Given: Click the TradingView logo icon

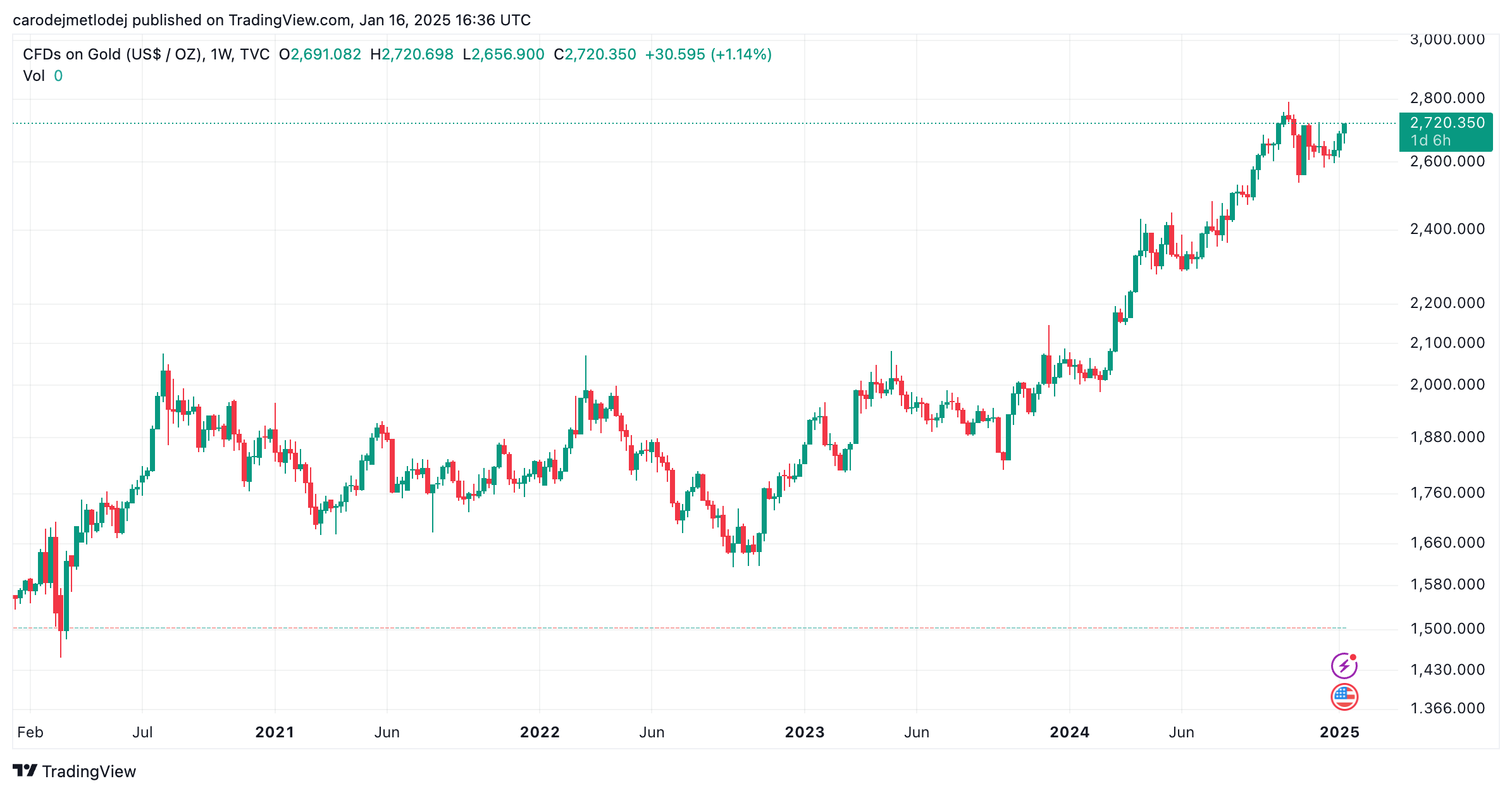Looking at the screenshot, I should click(25, 771).
